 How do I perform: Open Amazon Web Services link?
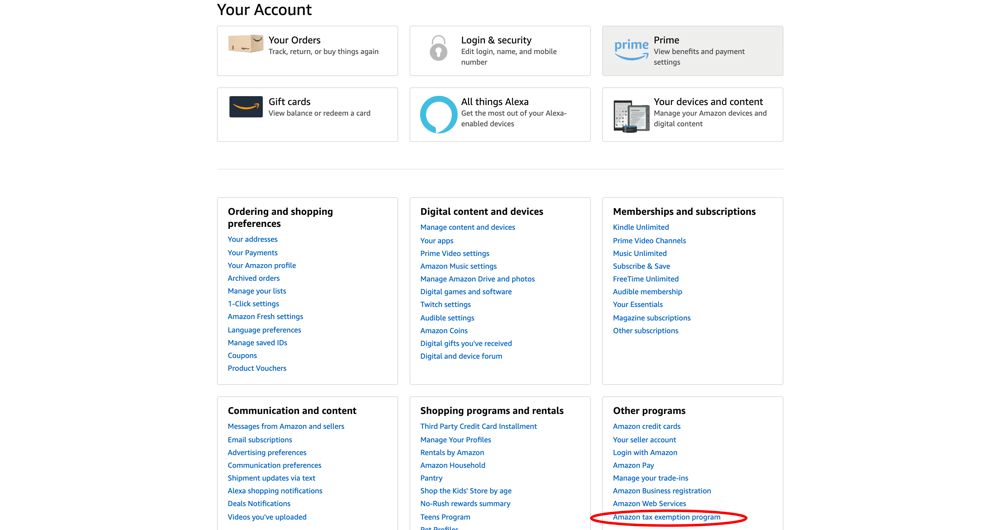pyautogui.click(x=649, y=504)
